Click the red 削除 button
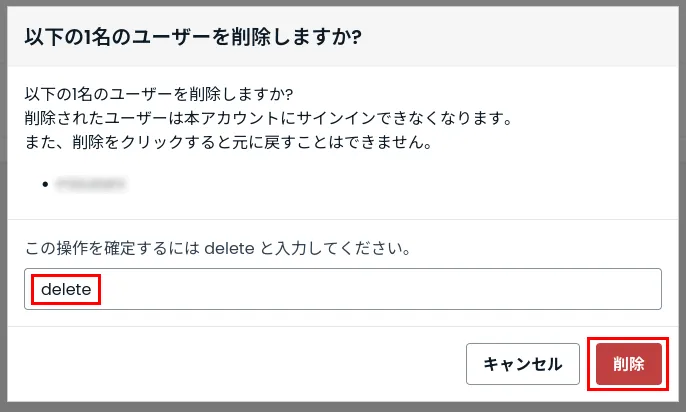686x412 pixels. coord(629,363)
